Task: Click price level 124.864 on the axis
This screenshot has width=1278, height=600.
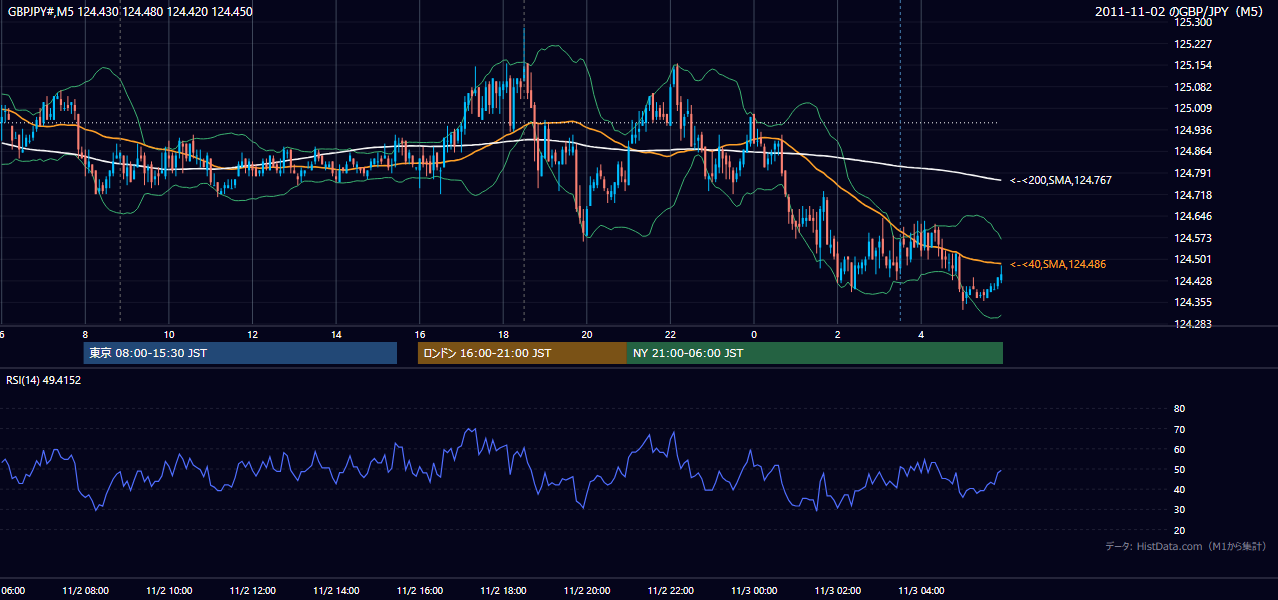Action: (1193, 151)
